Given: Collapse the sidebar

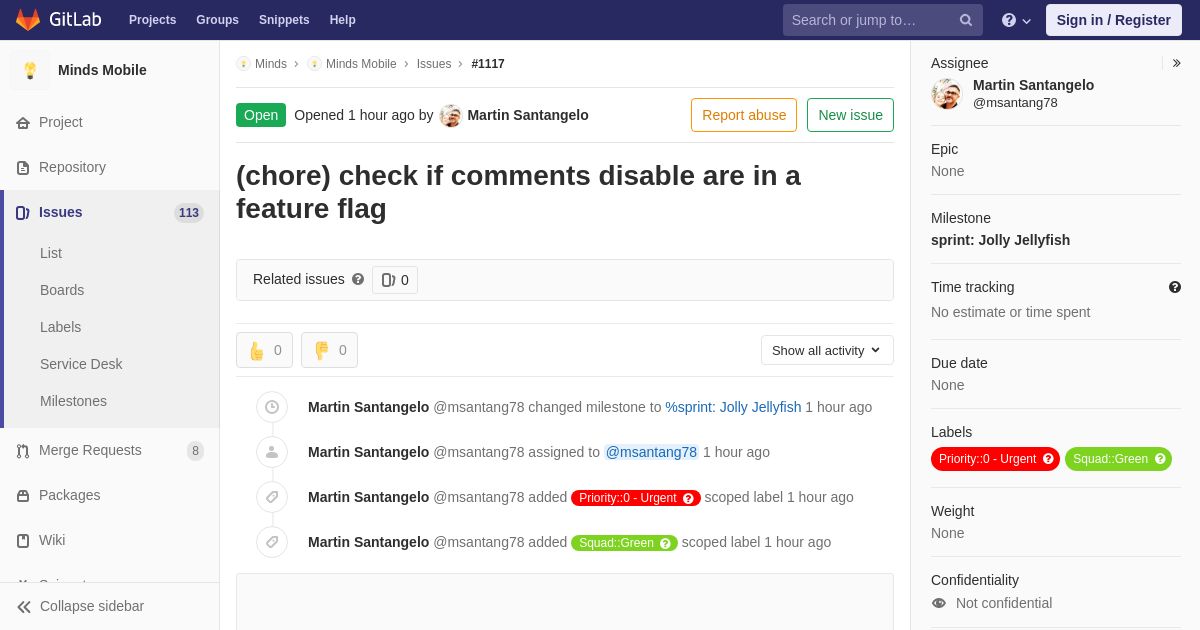Looking at the screenshot, I should (110, 606).
